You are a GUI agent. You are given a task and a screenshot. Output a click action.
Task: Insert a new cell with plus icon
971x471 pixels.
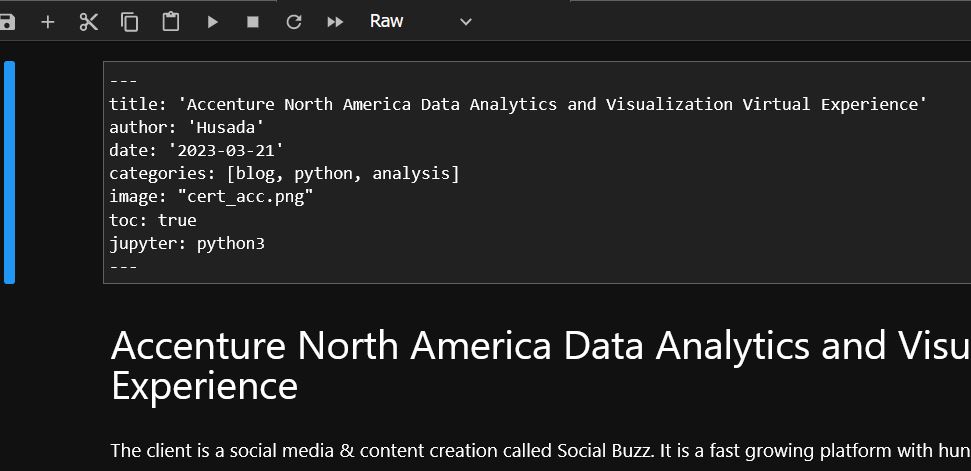(x=48, y=22)
